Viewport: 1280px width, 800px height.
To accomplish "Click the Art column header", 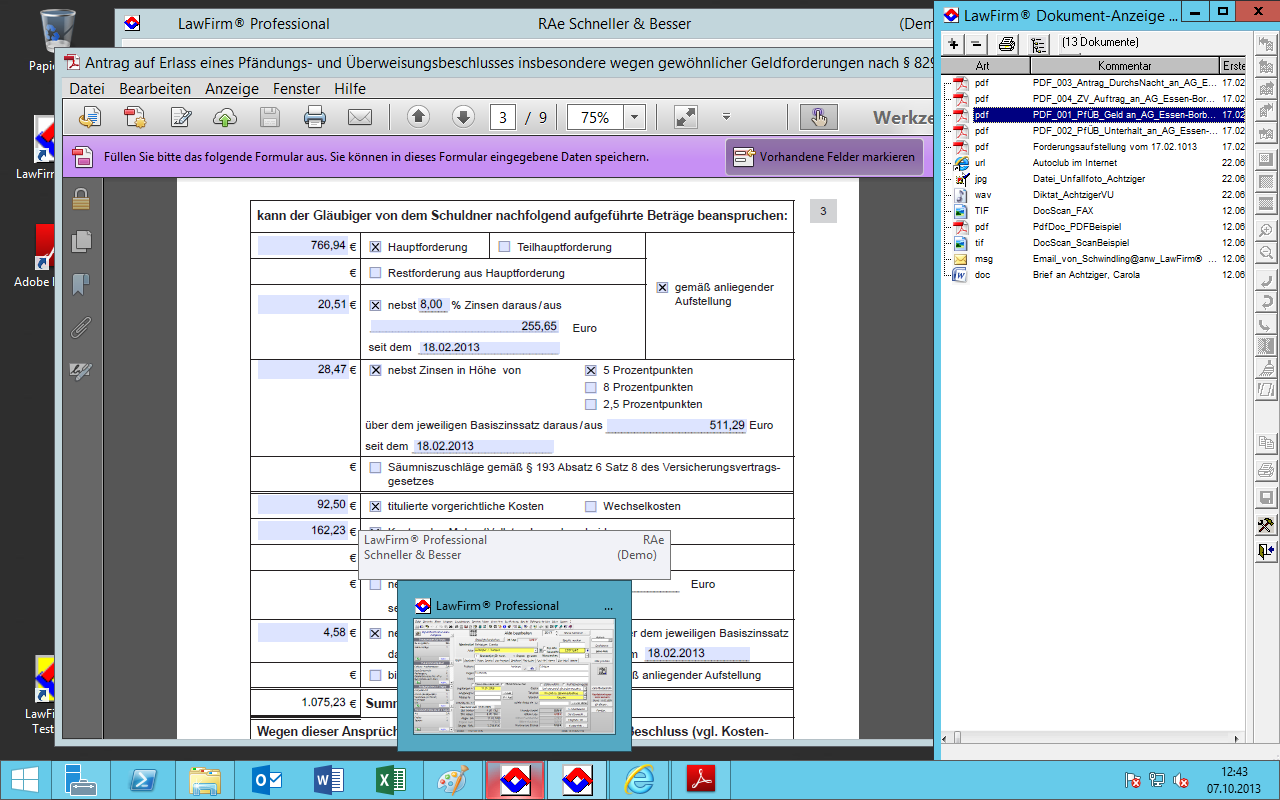I will 982,65.
